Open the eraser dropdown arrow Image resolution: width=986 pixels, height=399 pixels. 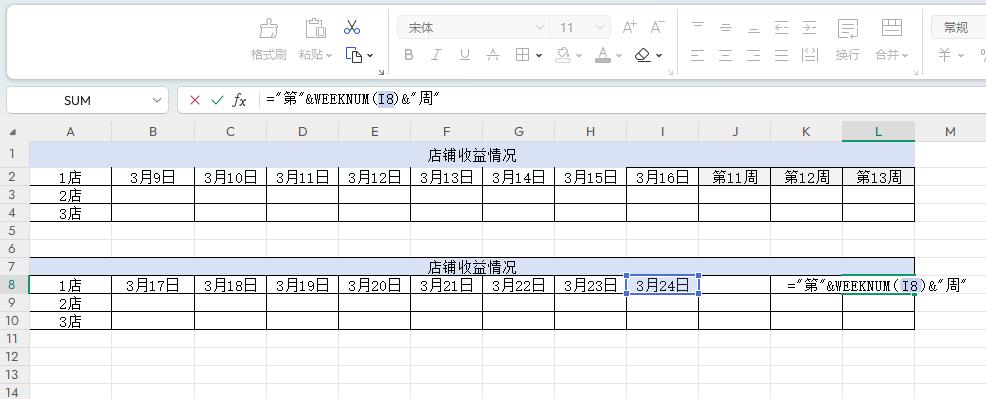659,55
